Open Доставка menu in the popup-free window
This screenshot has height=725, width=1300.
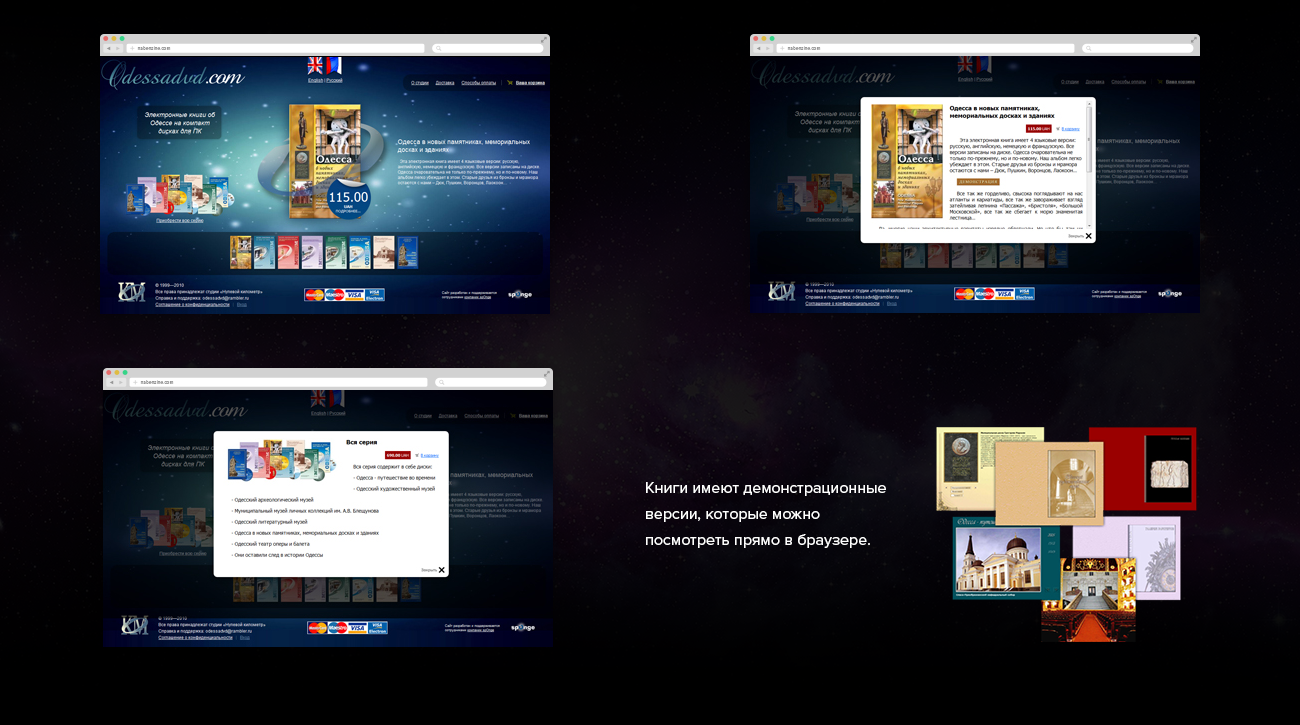pyautogui.click(x=446, y=82)
